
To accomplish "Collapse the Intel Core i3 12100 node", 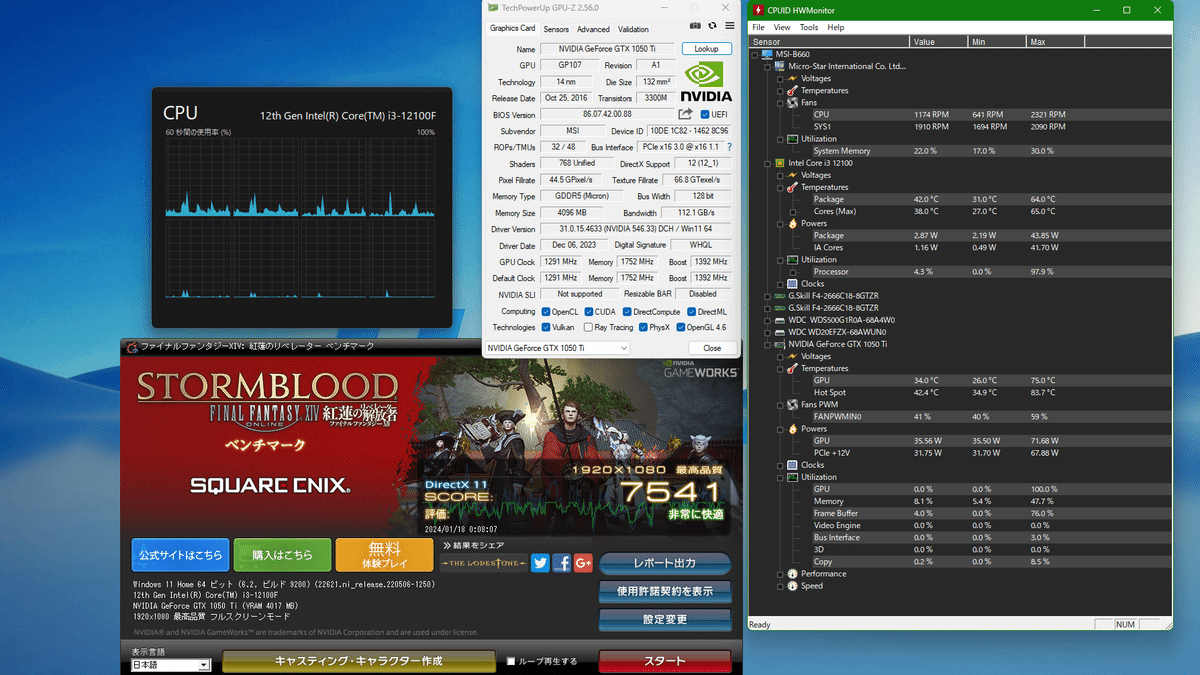I will pyautogui.click(x=768, y=163).
